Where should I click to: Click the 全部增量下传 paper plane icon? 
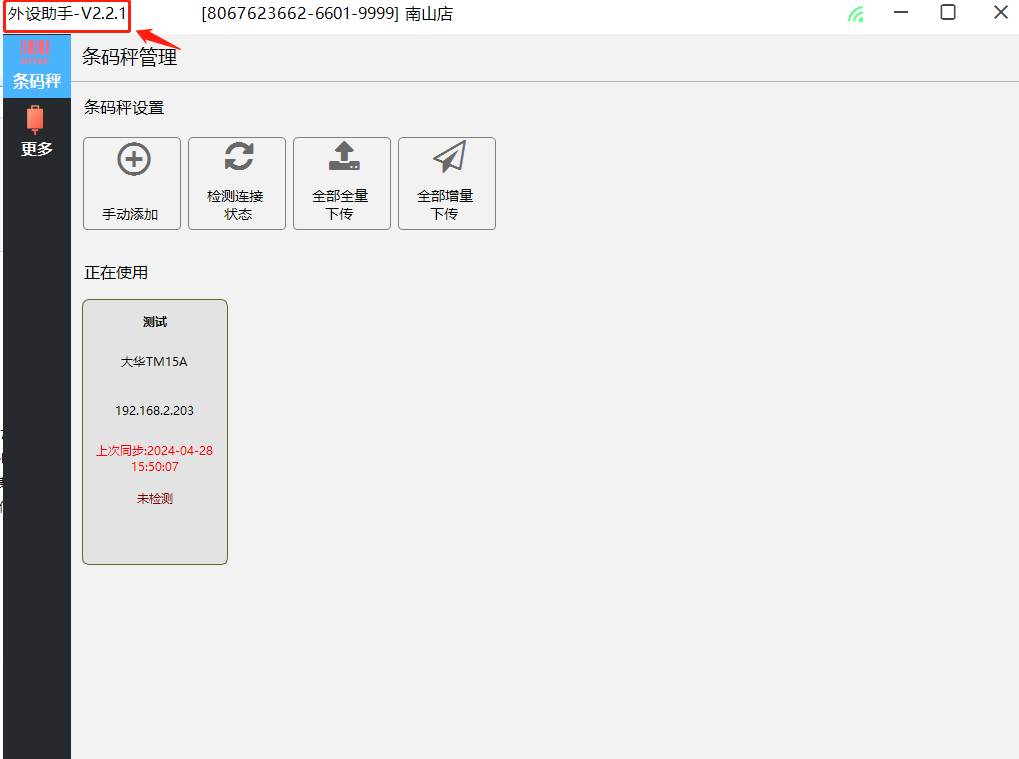tap(450, 156)
